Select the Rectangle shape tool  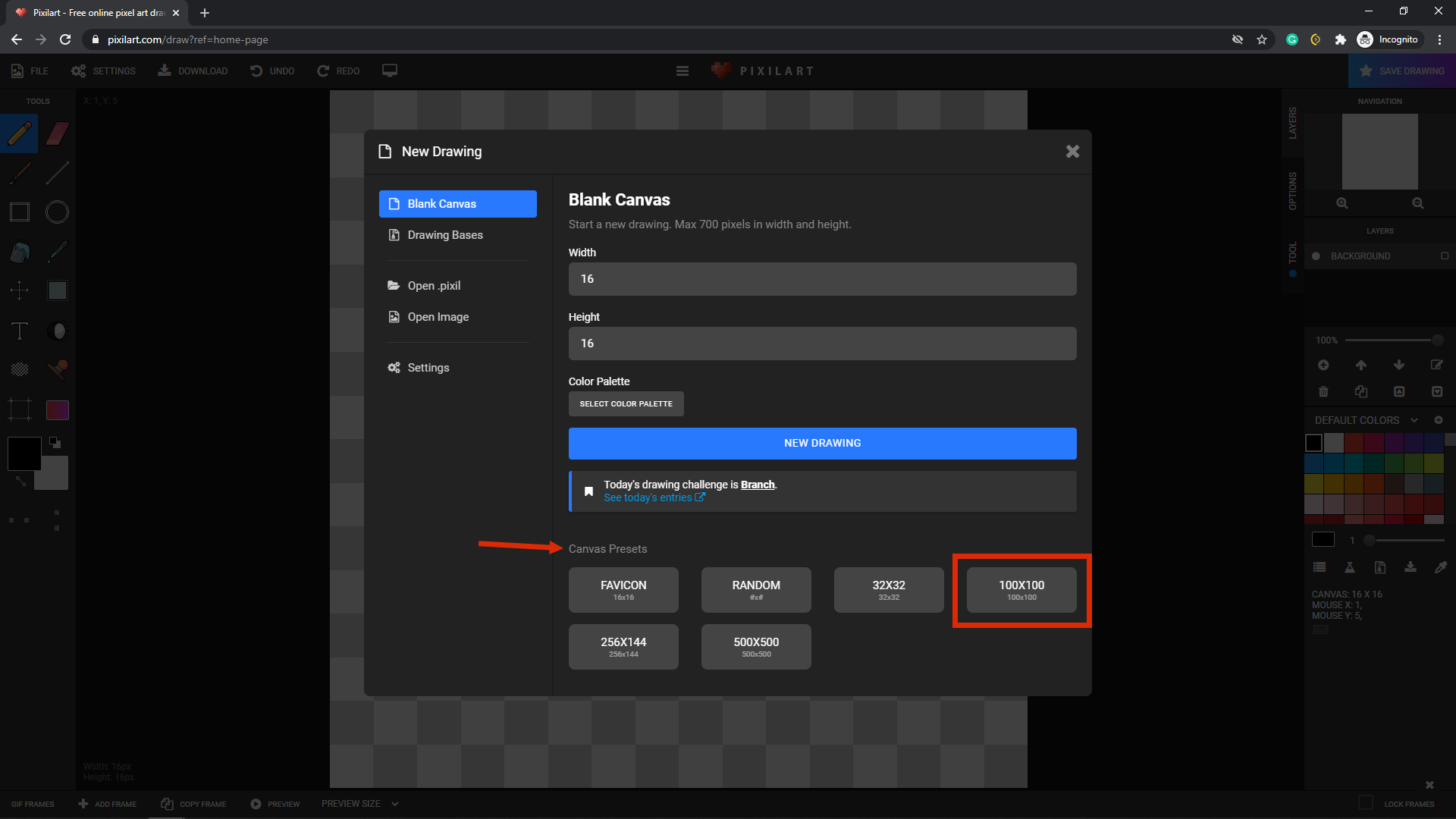19,212
